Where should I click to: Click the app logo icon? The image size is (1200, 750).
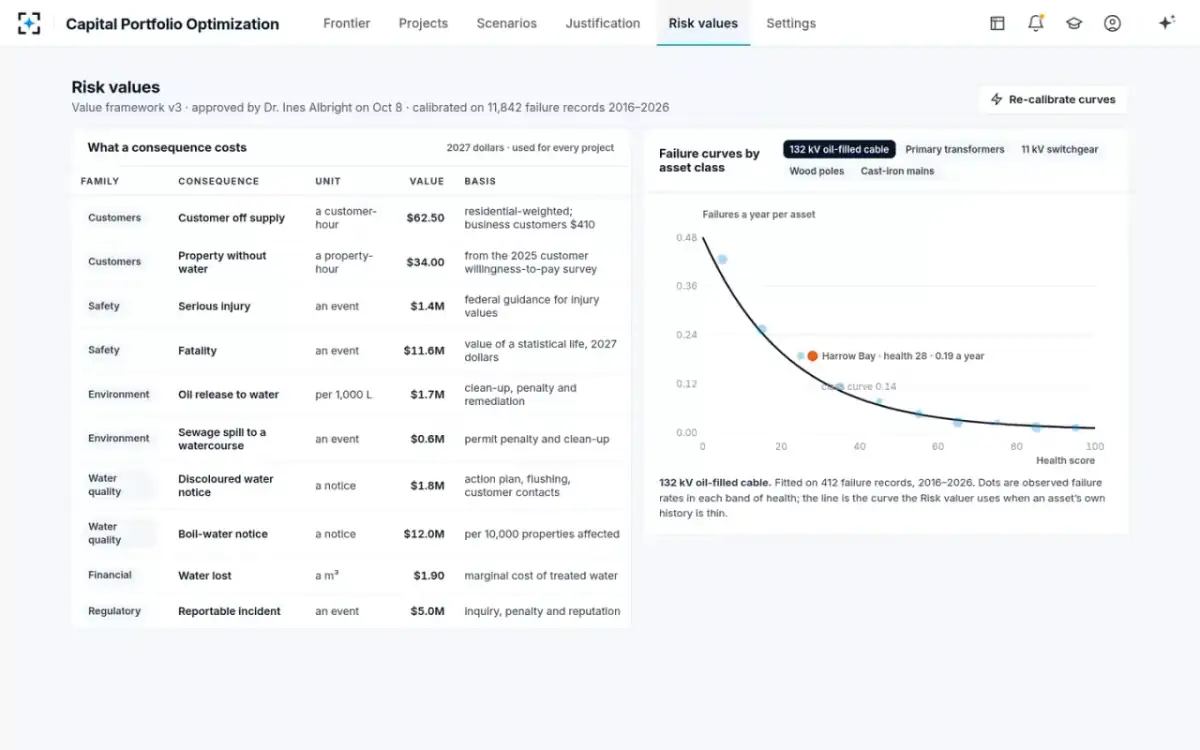[29, 23]
